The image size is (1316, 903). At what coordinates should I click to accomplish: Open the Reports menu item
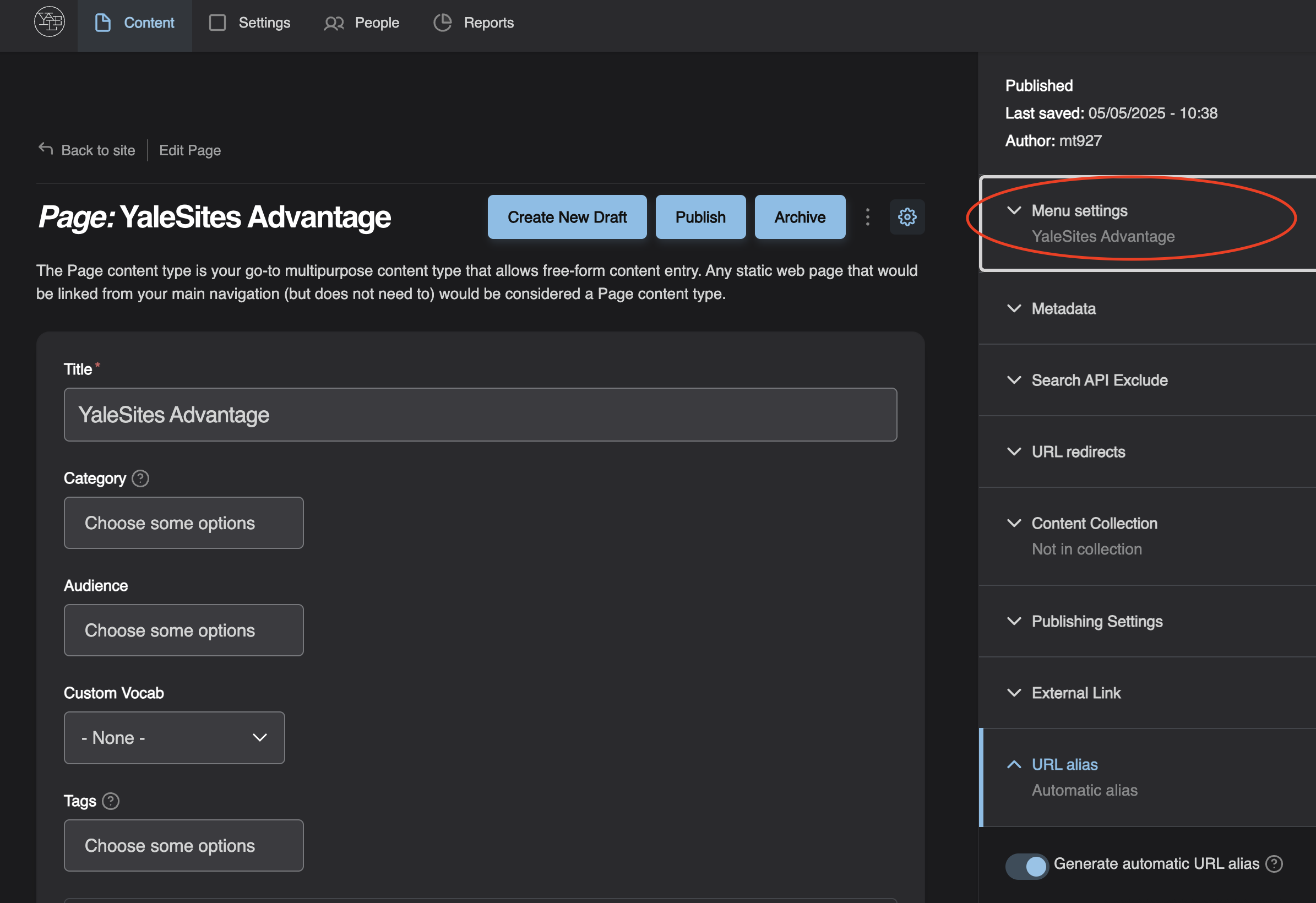(474, 23)
